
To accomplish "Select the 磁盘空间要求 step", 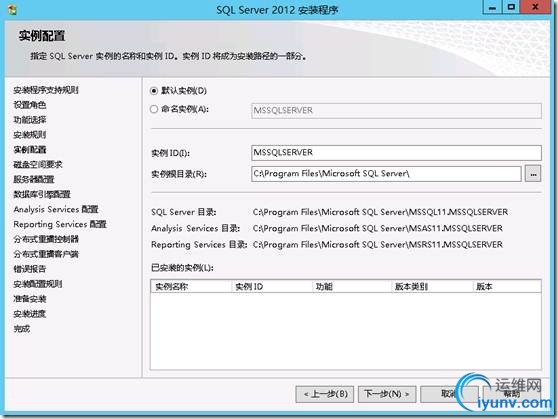I will (x=38, y=164).
